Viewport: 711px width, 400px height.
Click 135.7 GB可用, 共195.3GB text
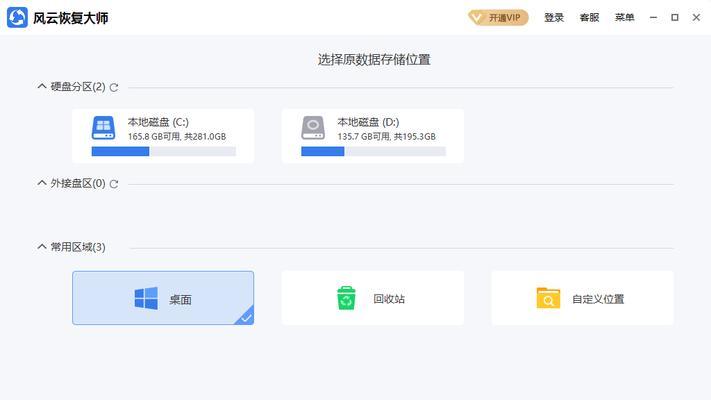[x=386, y=137]
